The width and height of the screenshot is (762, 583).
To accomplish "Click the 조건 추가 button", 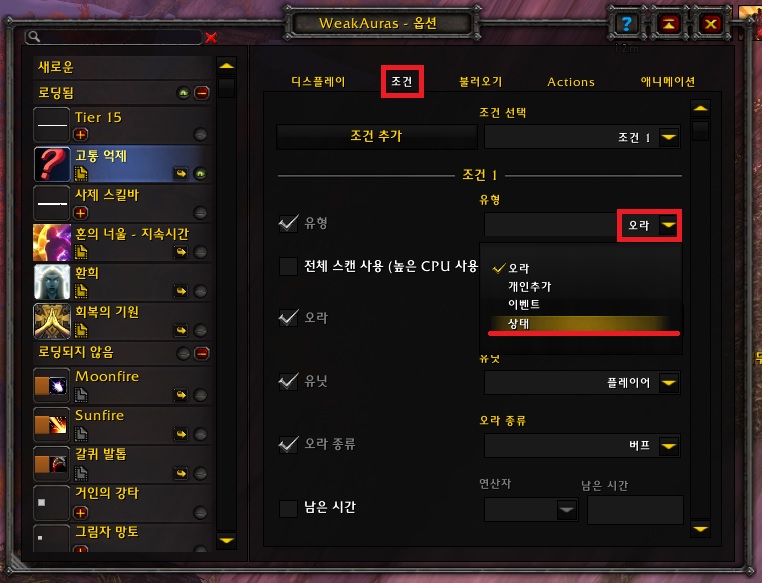I will point(377,137).
